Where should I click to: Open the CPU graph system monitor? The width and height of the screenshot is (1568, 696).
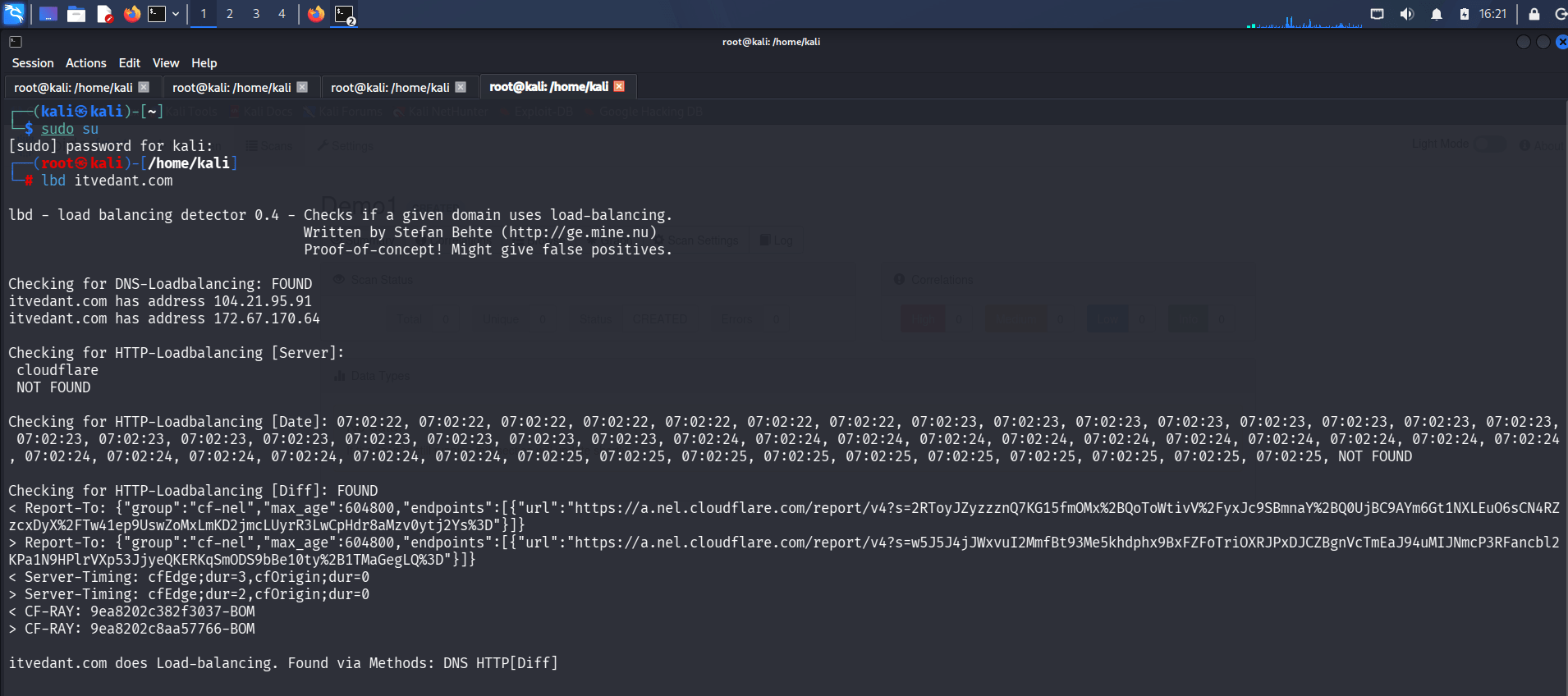[1304, 21]
